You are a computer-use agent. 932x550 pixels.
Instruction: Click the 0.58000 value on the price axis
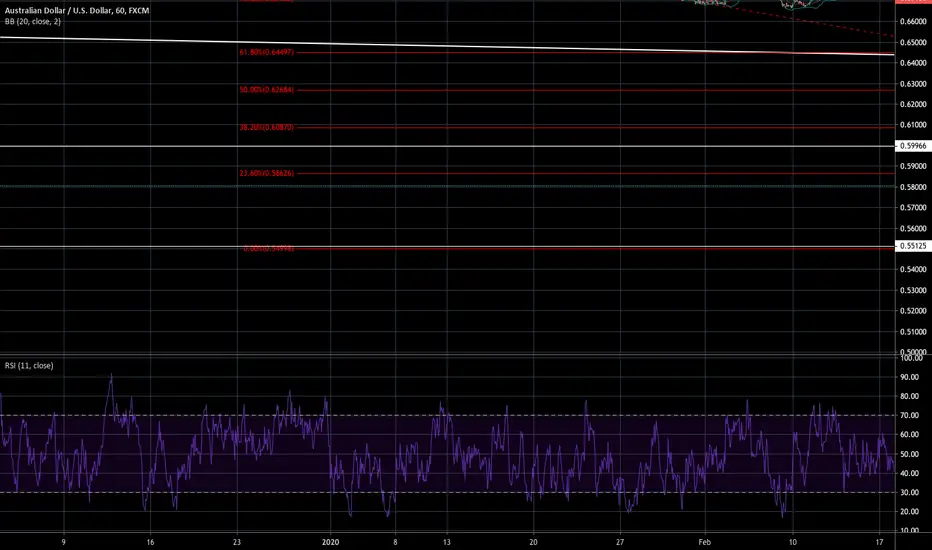tap(914, 187)
